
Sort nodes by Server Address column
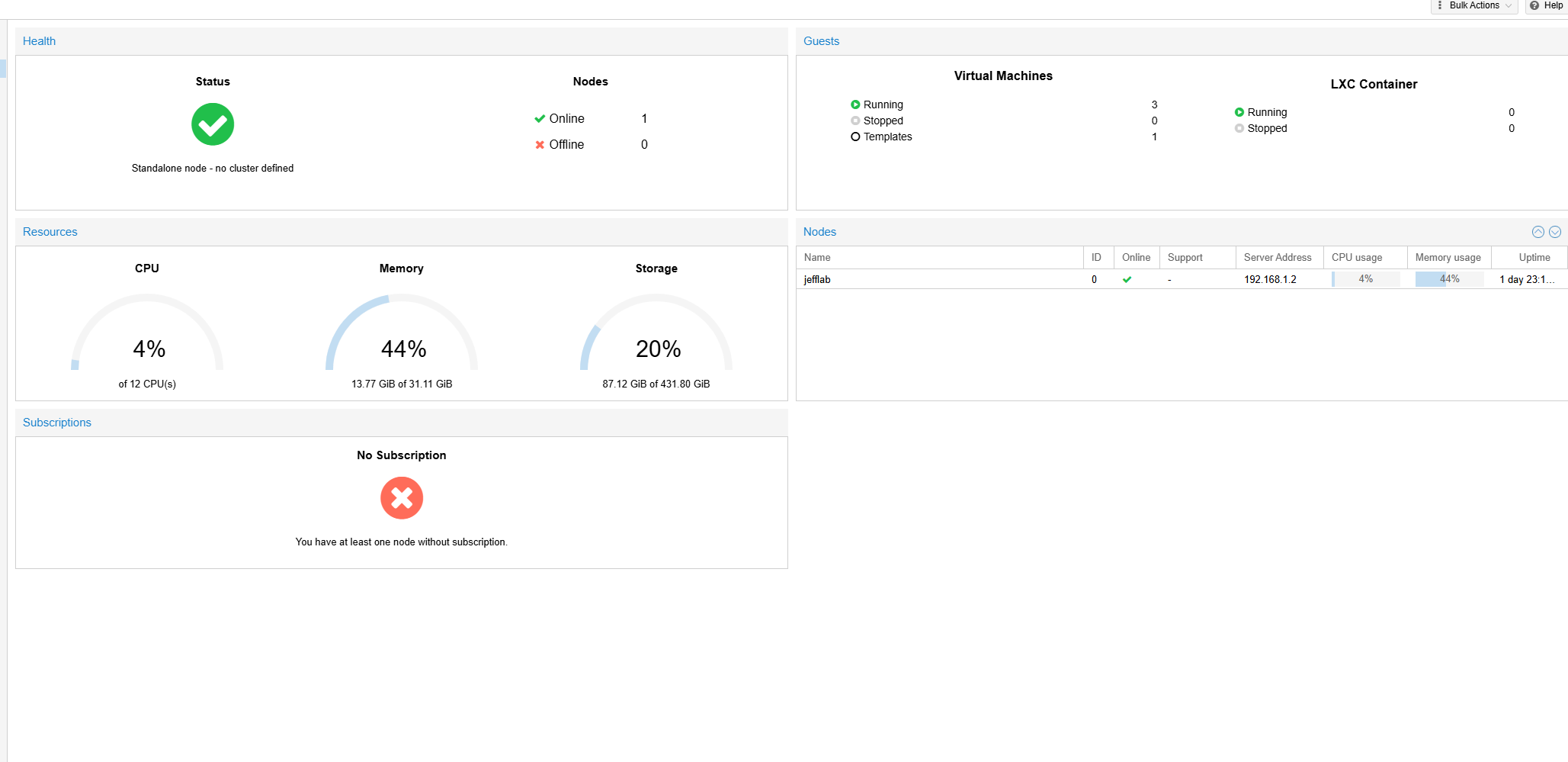1280,258
